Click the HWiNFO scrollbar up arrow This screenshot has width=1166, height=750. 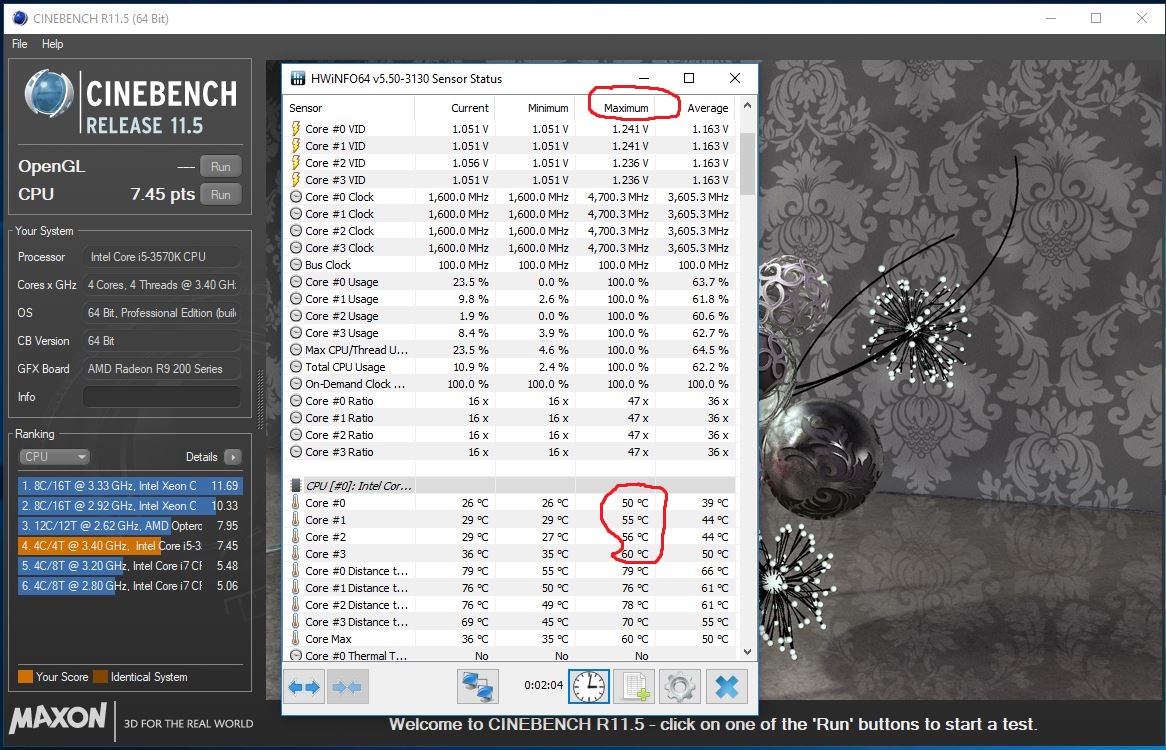coord(747,106)
